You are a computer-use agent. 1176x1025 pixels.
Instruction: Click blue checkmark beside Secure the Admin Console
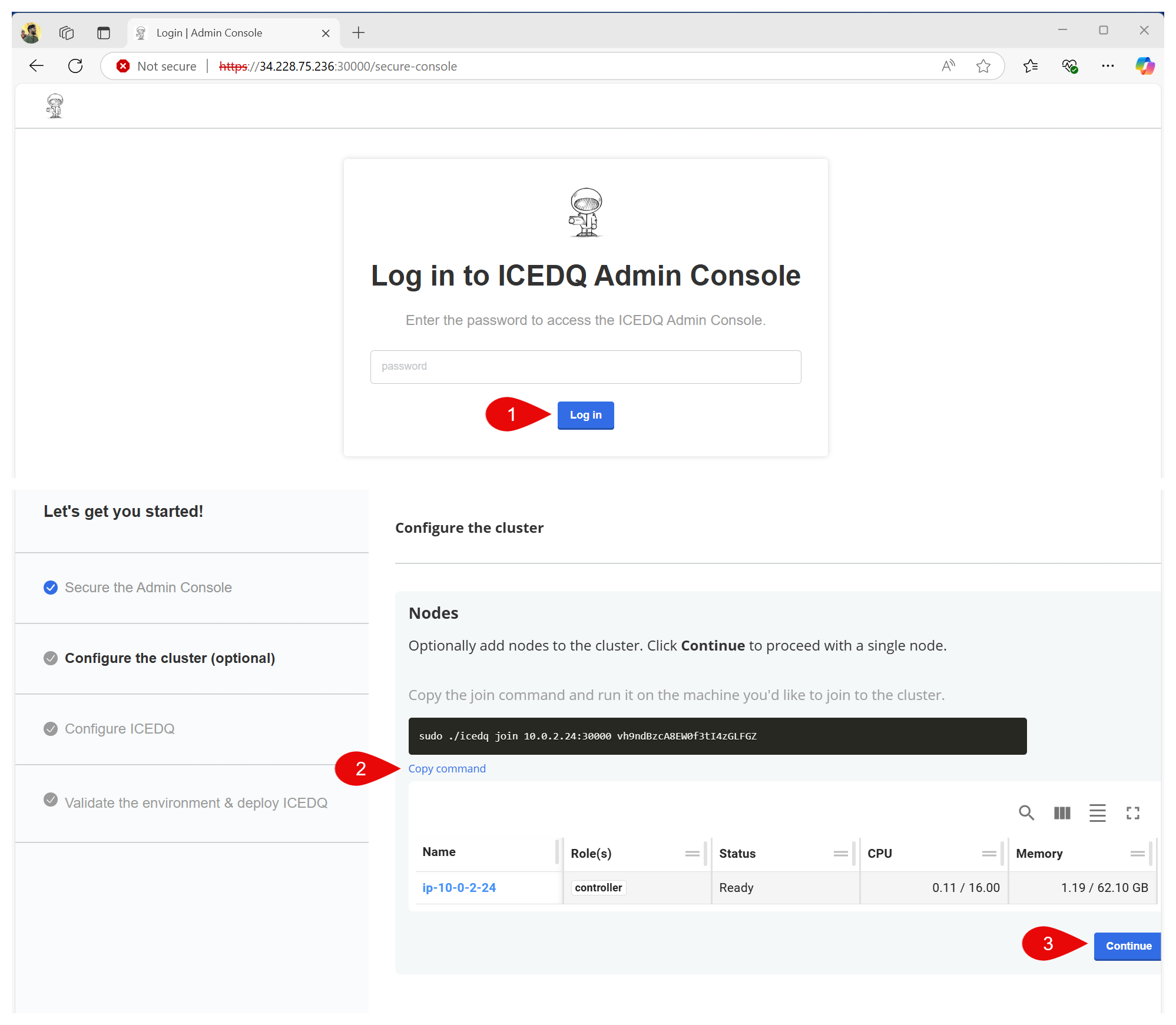[51, 588]
